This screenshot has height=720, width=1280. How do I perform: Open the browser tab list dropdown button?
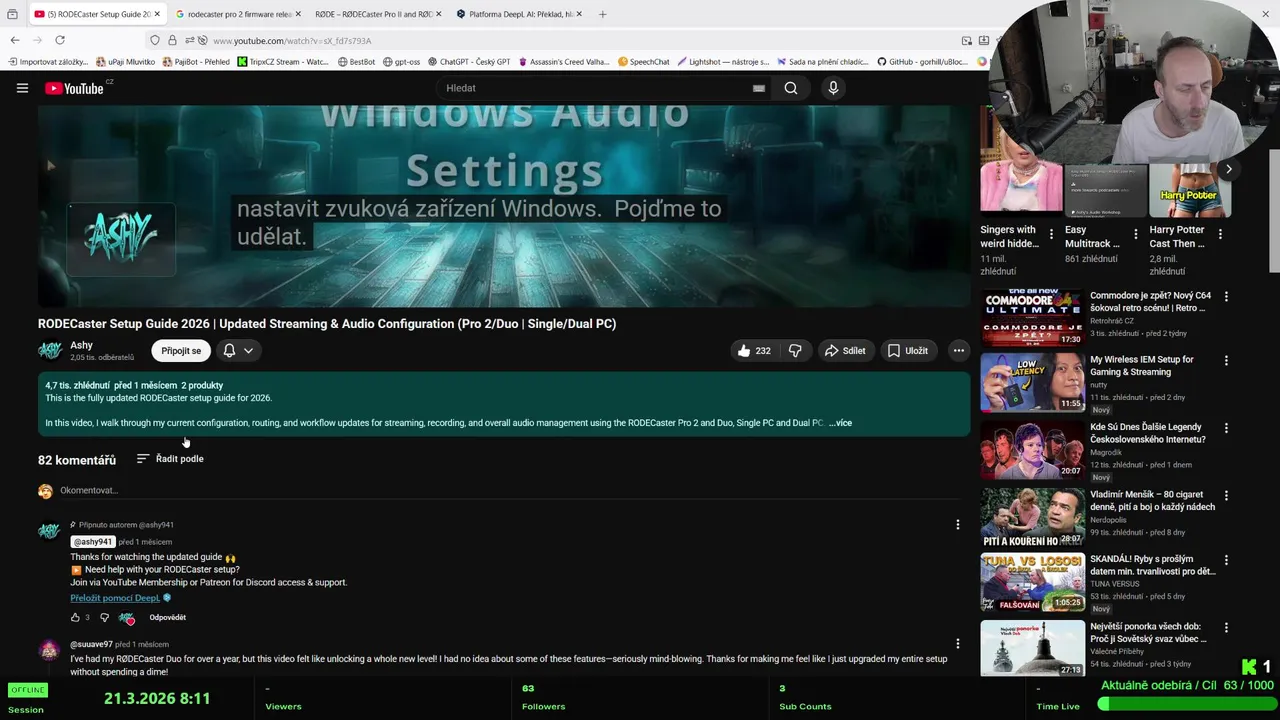click(x=12, y=14)
